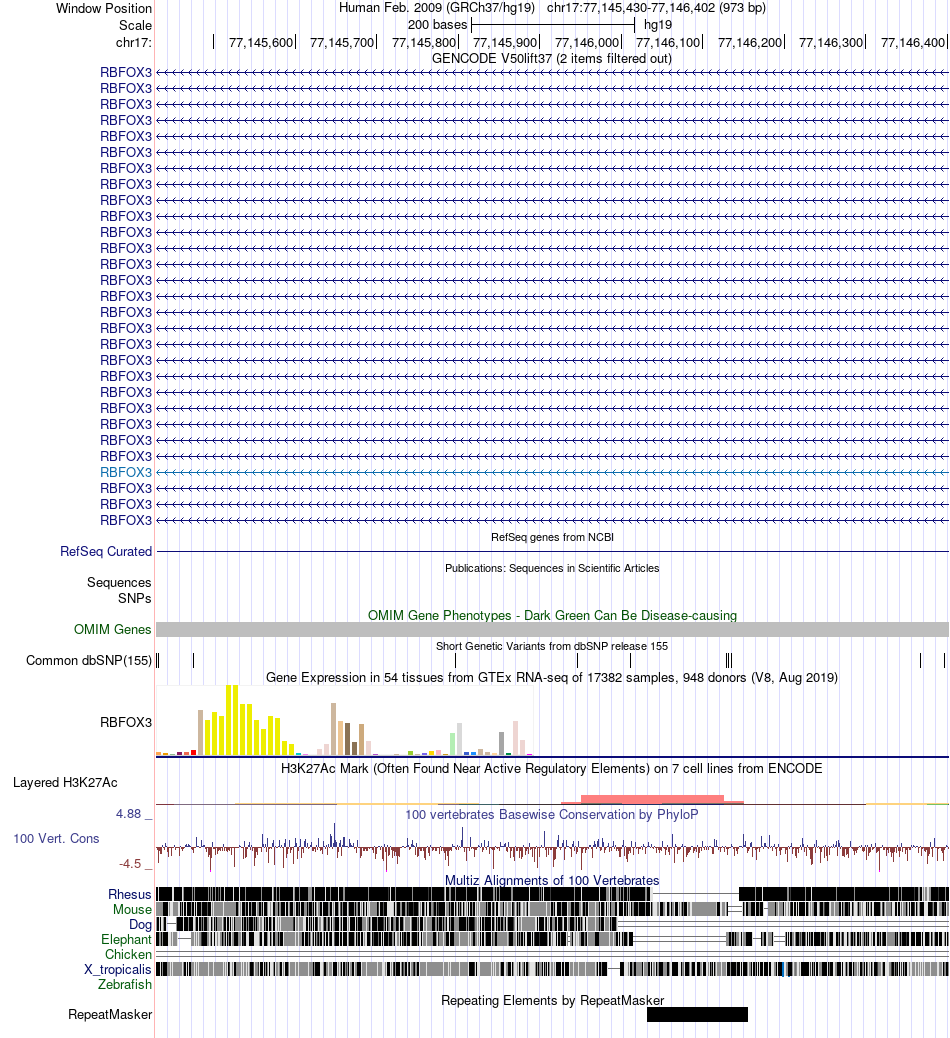Select the light-blue highlighted RBFOX3 transcript label
The height and width of the screenshot is (1038, 950).
126,472
